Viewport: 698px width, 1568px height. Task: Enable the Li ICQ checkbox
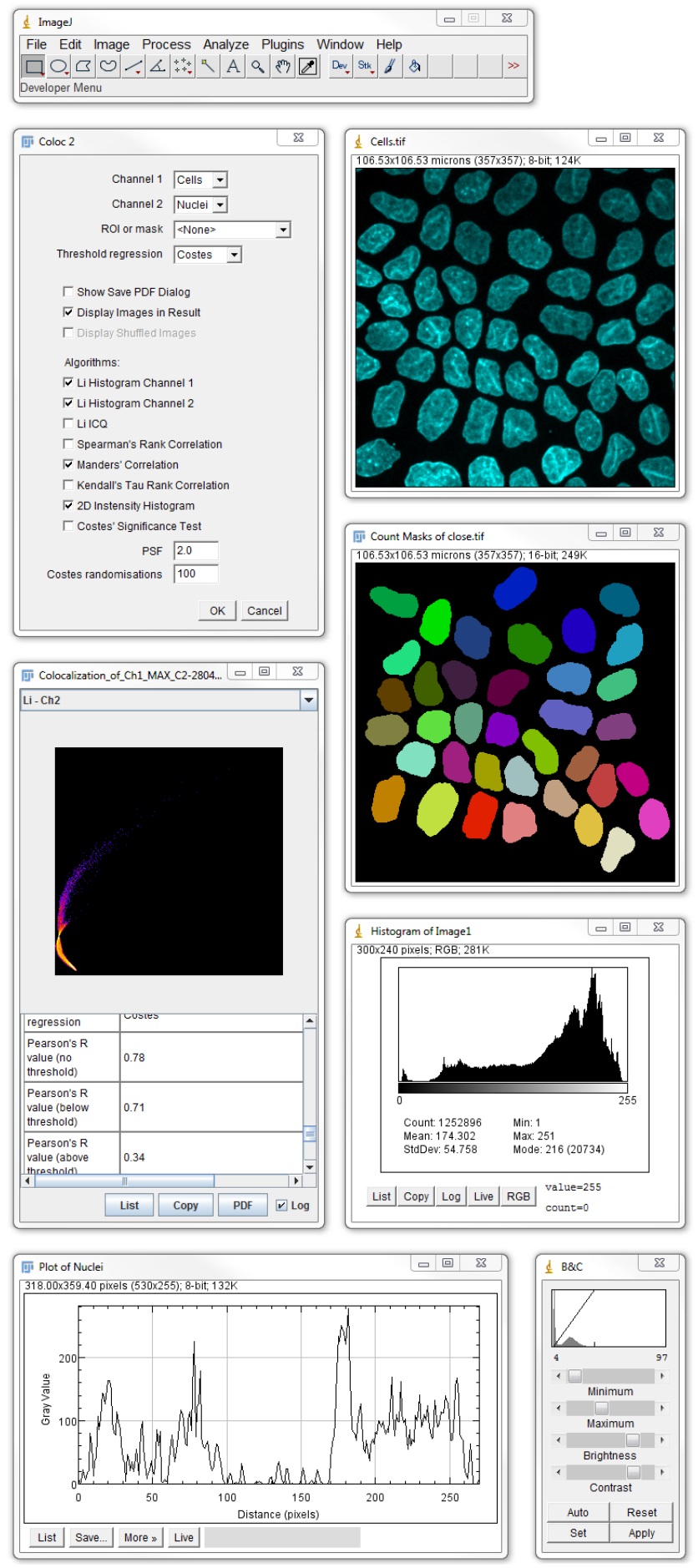coord(68,423)
